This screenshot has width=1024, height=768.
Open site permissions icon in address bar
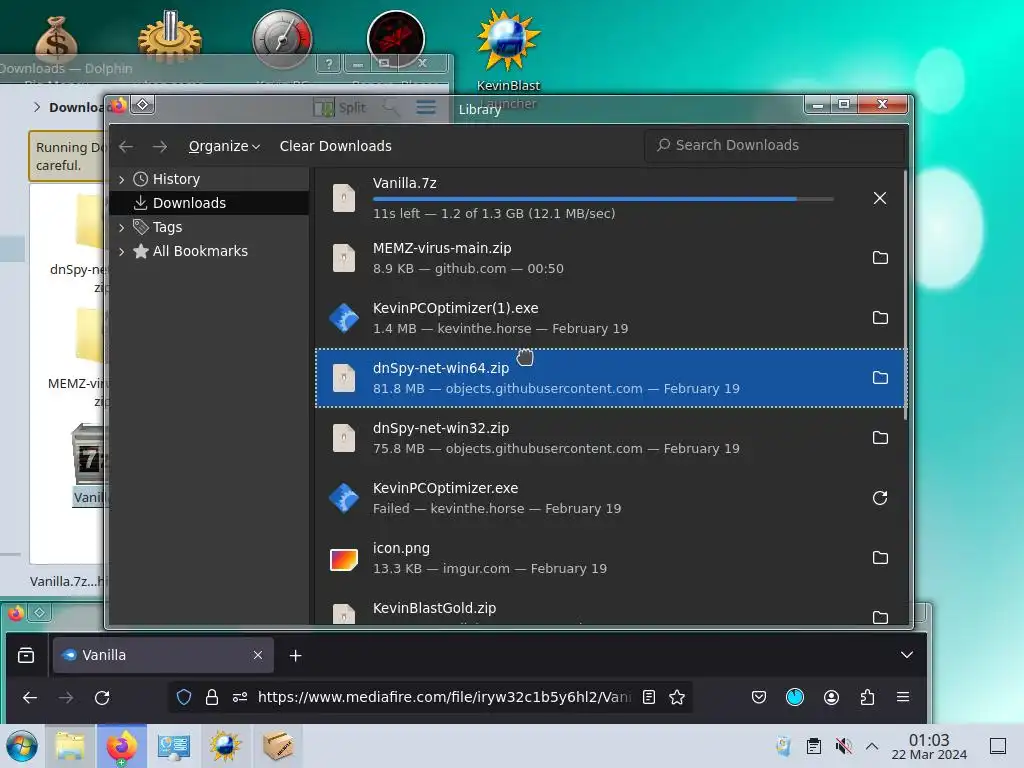(240, 697)
